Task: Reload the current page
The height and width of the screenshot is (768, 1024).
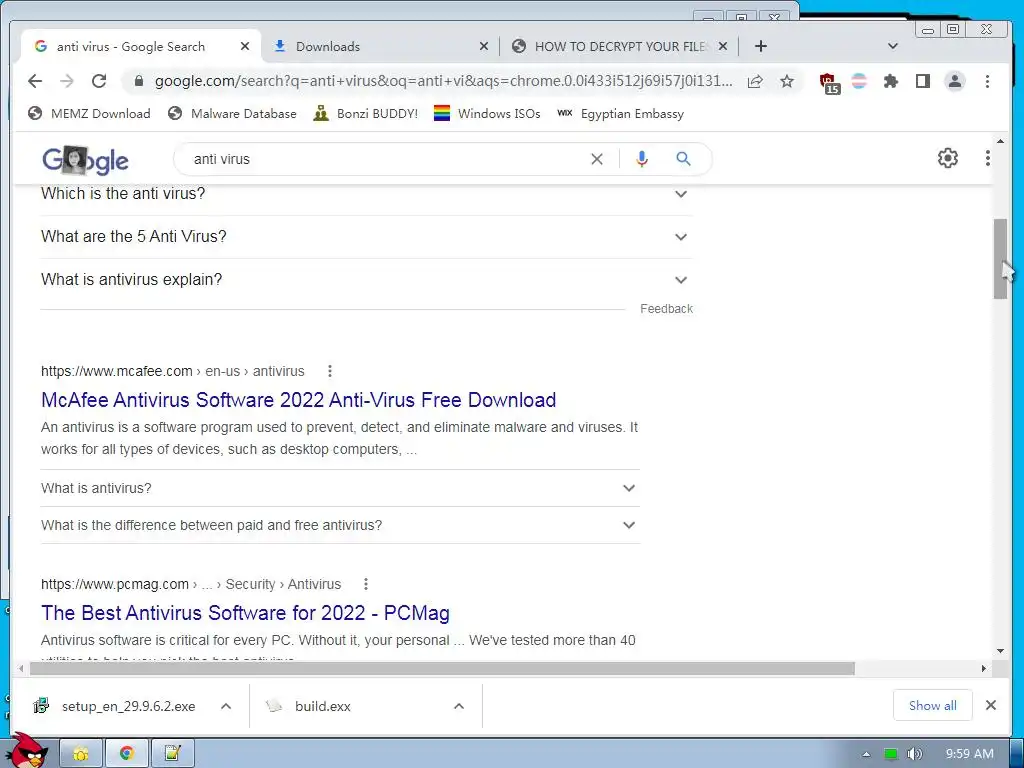Action: pos(99,81)
